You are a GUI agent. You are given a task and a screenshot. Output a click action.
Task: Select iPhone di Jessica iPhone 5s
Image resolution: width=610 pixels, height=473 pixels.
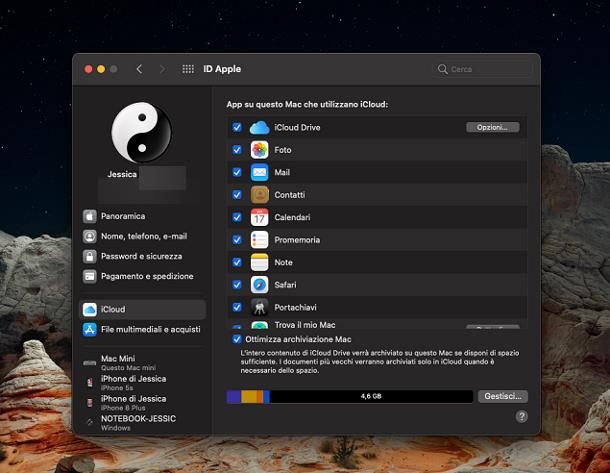tap(143, 383)
